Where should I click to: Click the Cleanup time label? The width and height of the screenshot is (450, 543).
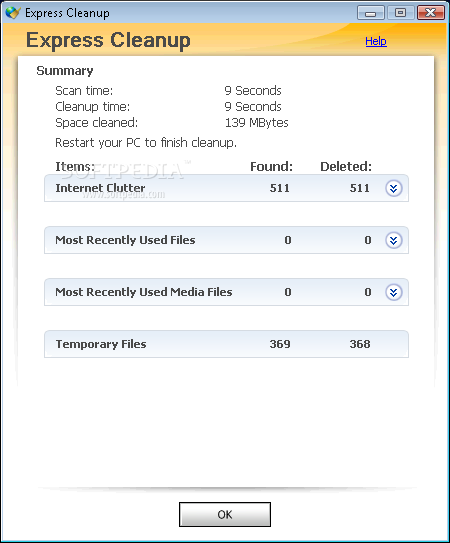[92, 107]
